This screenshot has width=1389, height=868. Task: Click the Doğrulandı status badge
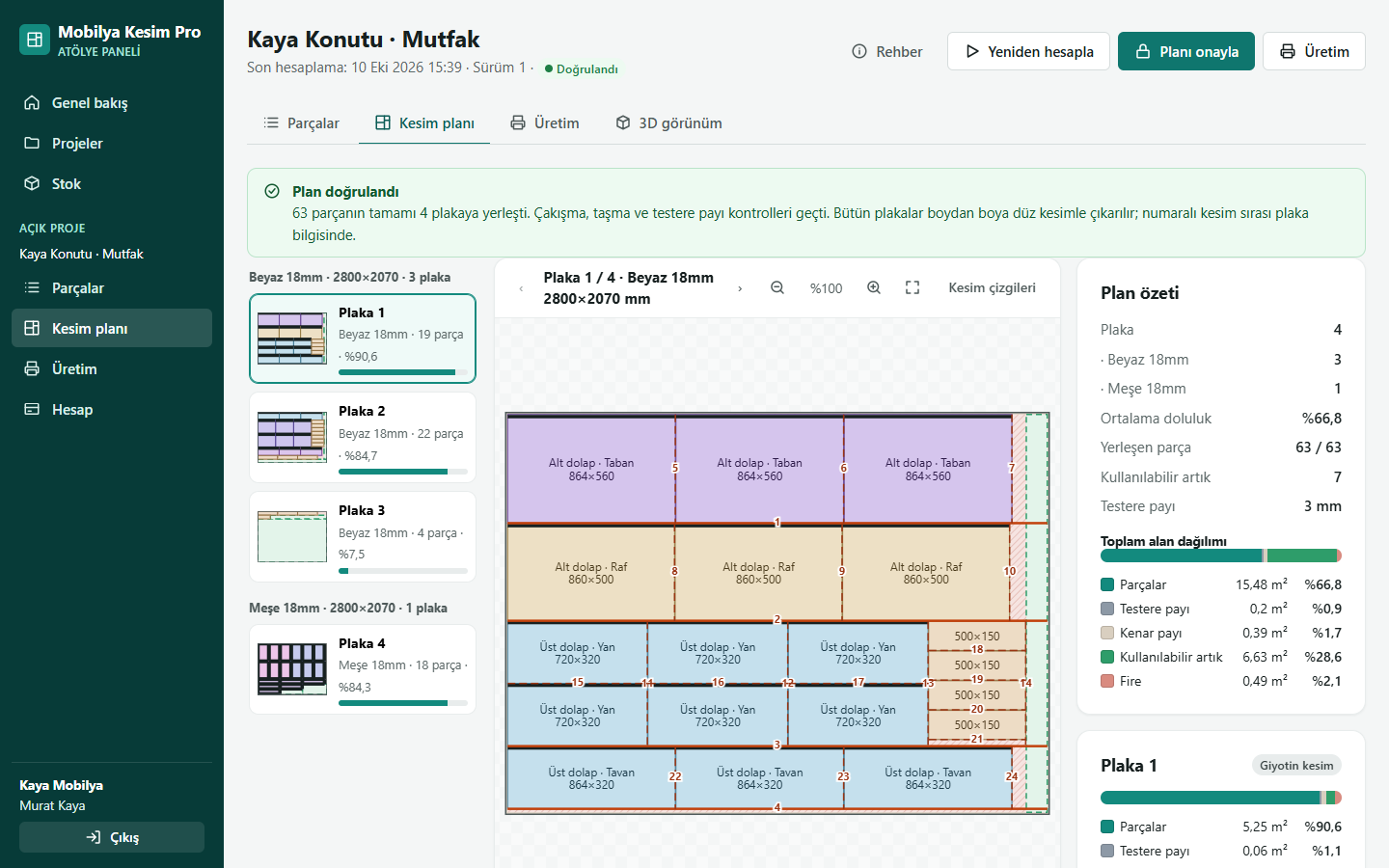[x=582, y=69]
